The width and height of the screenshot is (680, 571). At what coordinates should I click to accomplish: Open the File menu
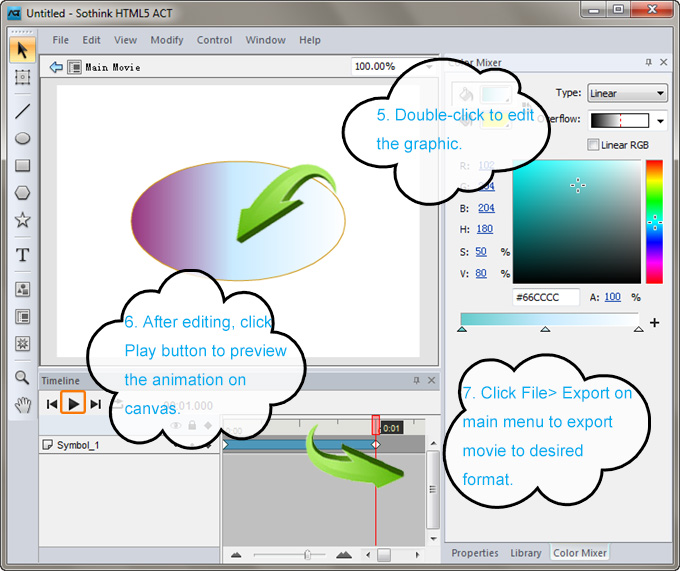click(x=60, y=40)
